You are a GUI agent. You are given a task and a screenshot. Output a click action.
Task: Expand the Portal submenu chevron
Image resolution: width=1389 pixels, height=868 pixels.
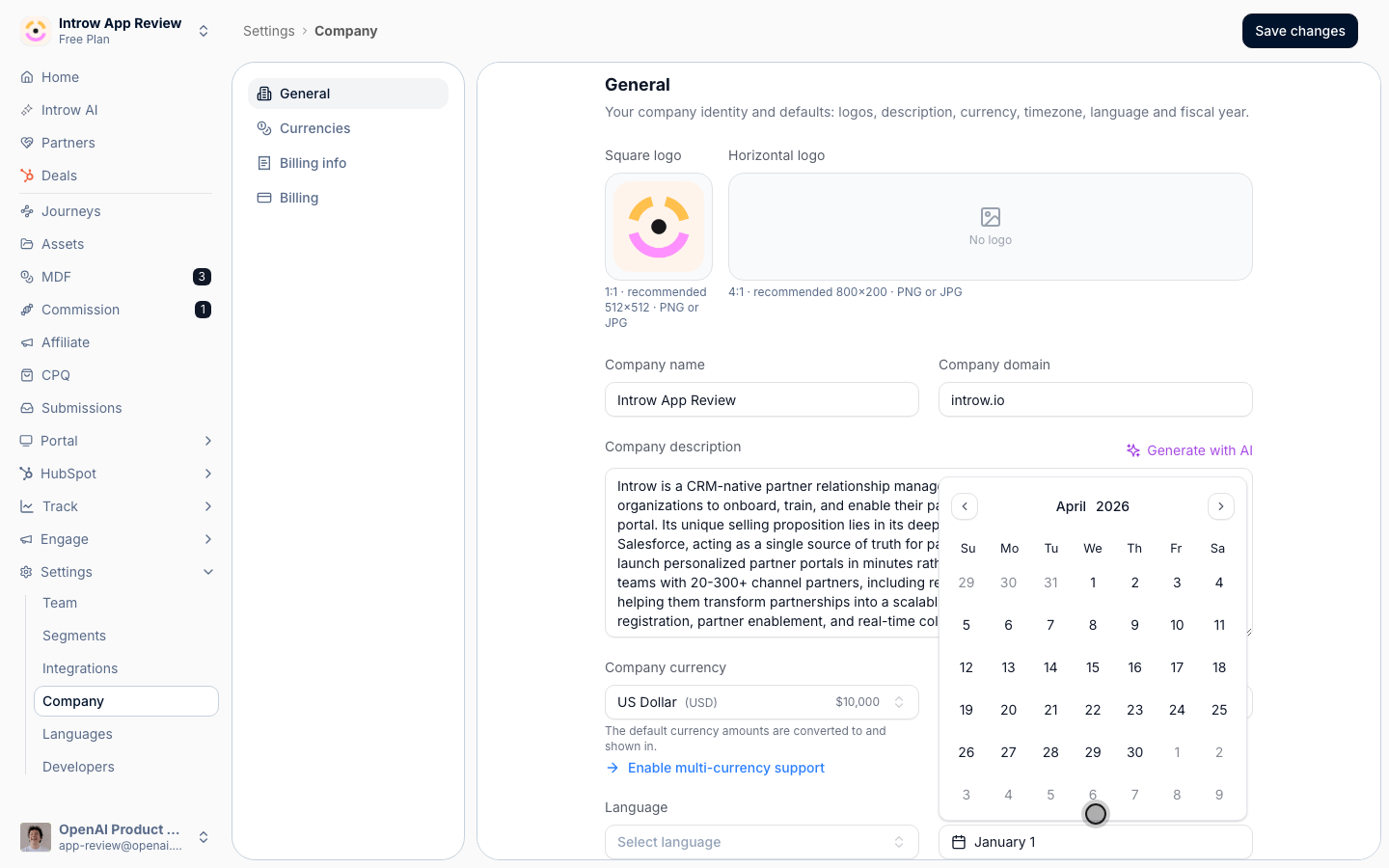click(208, 441)
